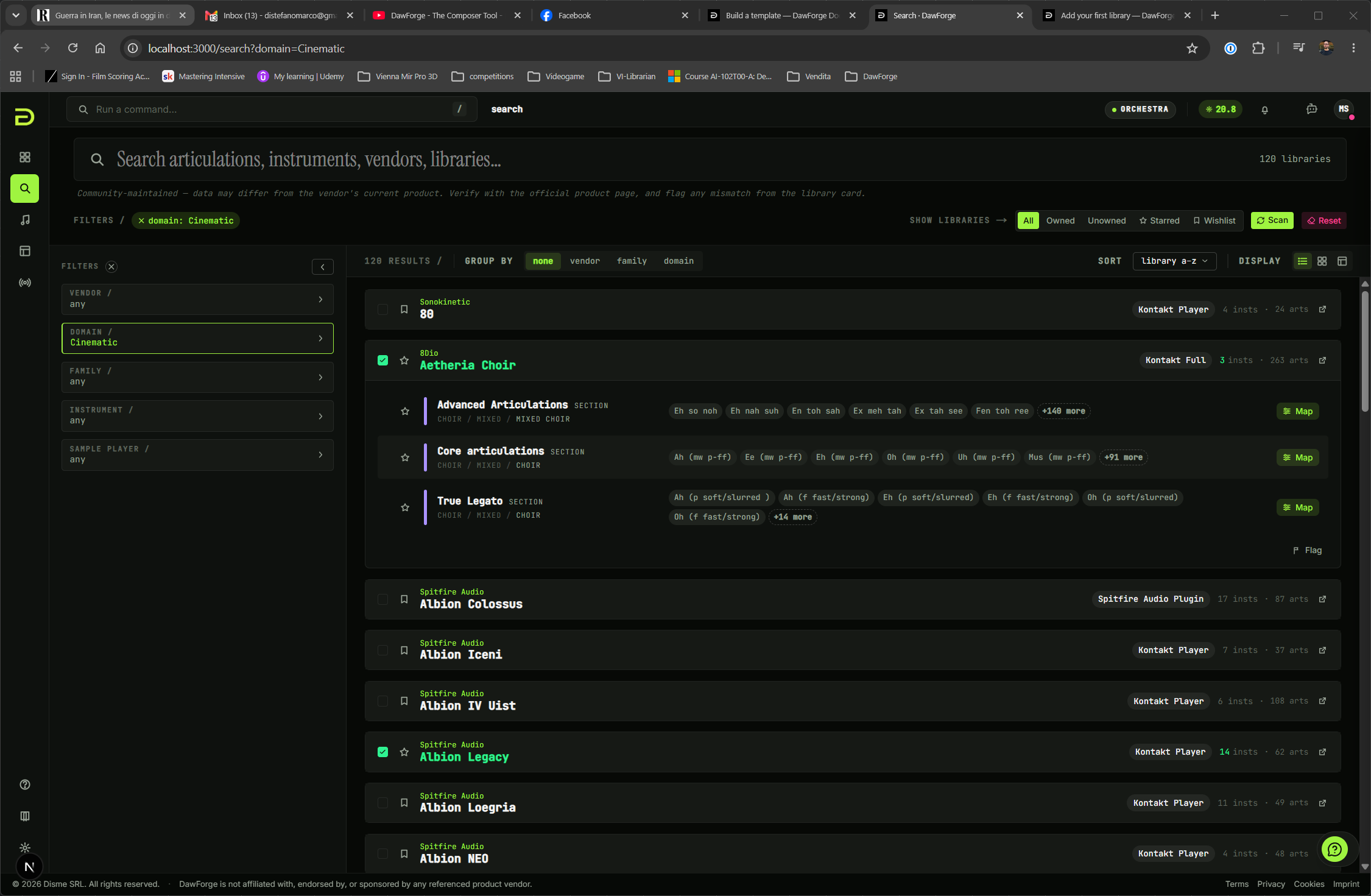
Task: Uncheck the Albion Legacy checkbox
Action: point(382,752)
